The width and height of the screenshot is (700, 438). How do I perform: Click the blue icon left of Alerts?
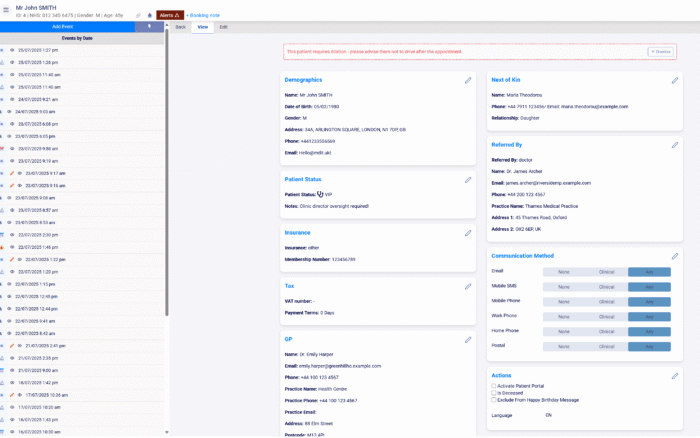pos(150,15)
